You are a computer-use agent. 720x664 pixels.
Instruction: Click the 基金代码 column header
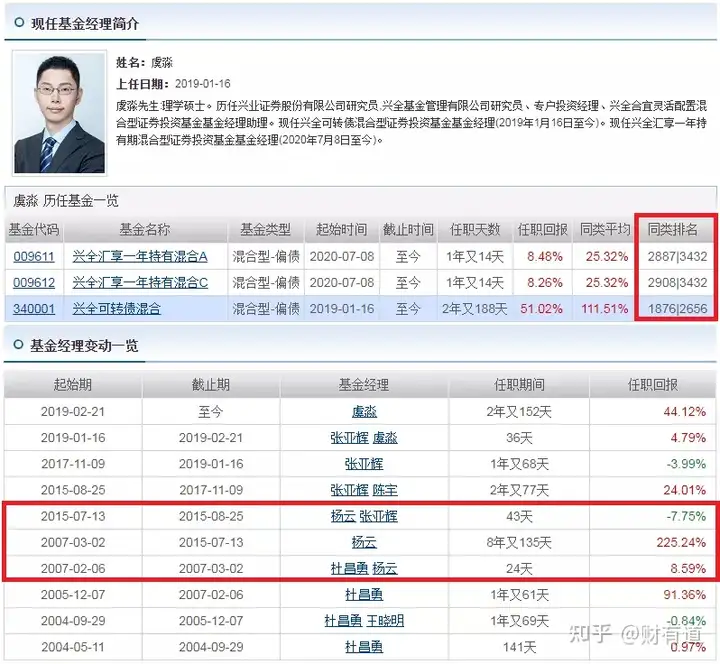[x=34, y=229]
